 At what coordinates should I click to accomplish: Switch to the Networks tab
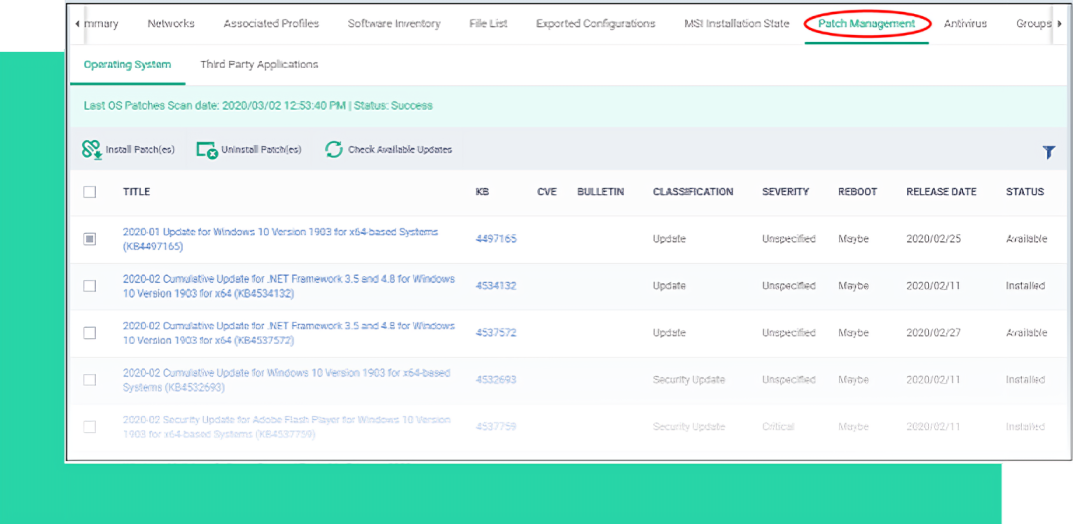[x=171, y=23]
